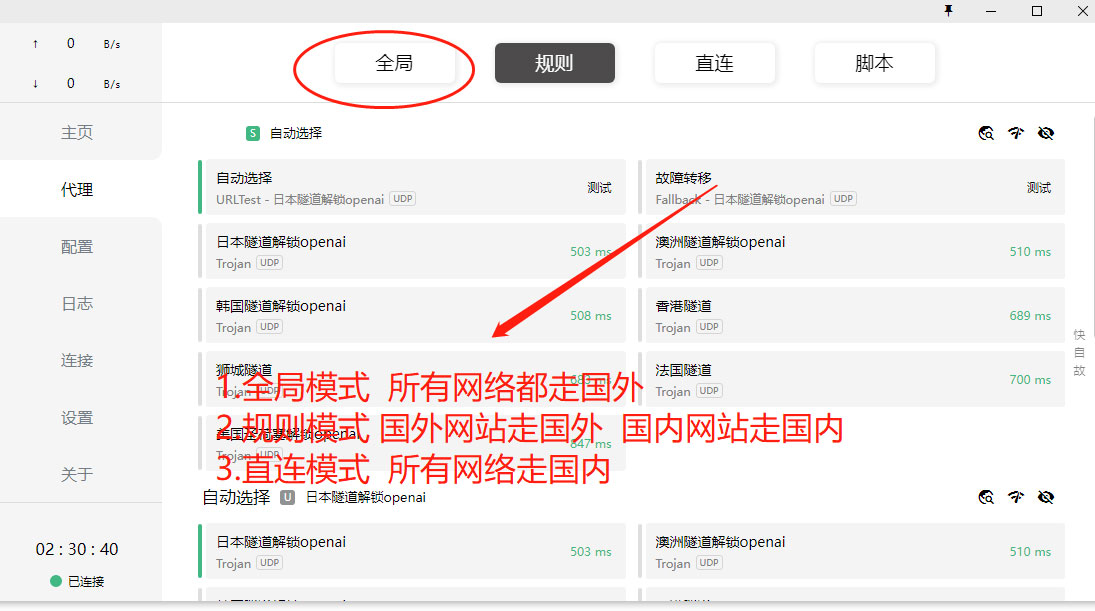The height and width of the screenshot is (611, 1095).
Task: Run latency test icon for second proxy group
Action: point(1016,497)
